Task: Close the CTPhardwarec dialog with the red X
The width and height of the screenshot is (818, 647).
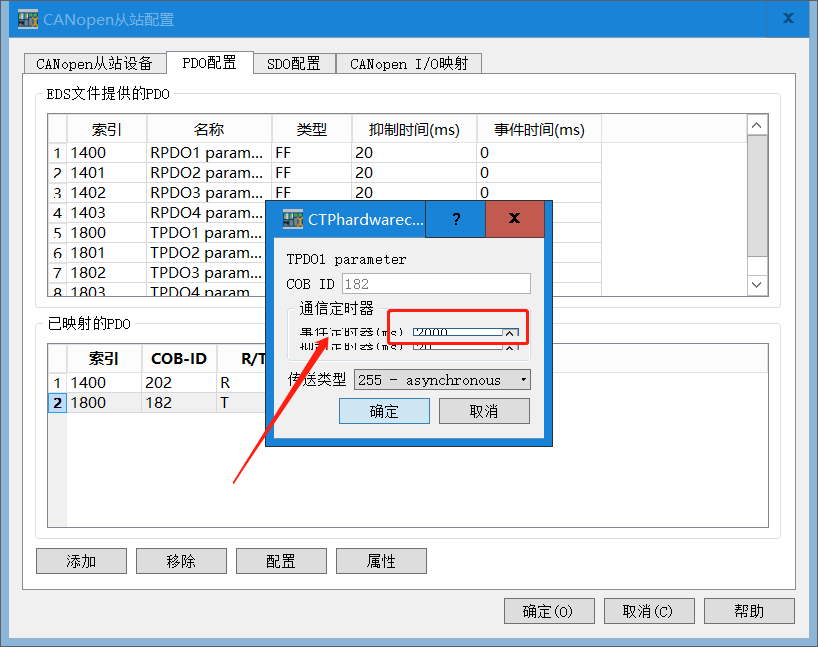Action: 515,219
